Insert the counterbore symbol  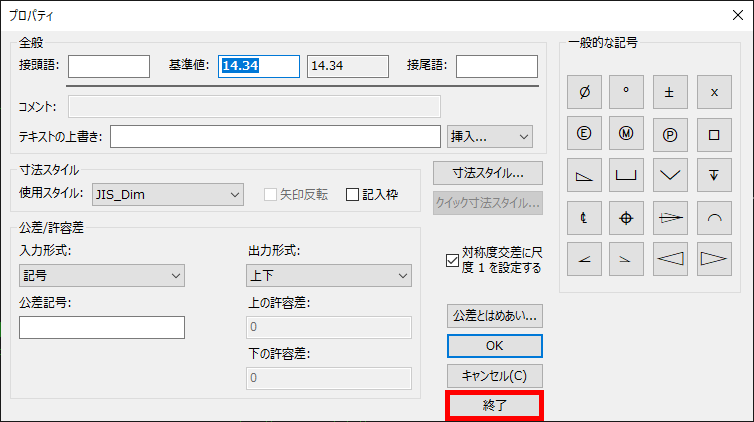coord(627,175)
